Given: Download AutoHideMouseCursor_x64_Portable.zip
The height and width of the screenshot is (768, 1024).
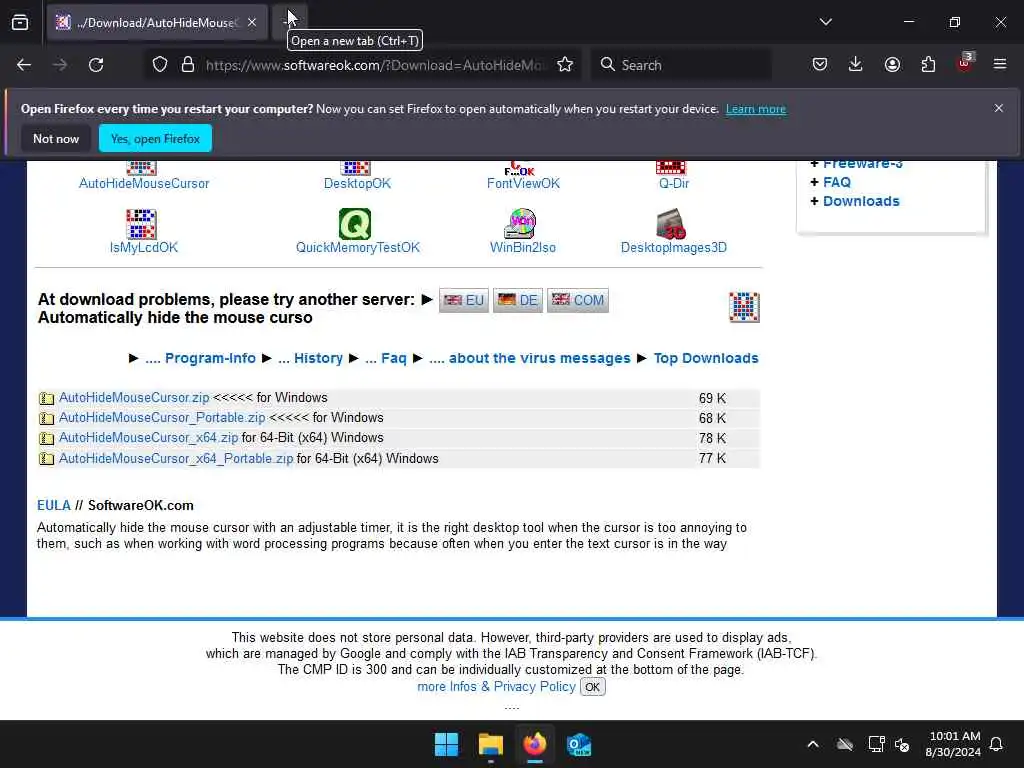Looking at the screenshot, I should click(x=176, y=458).
